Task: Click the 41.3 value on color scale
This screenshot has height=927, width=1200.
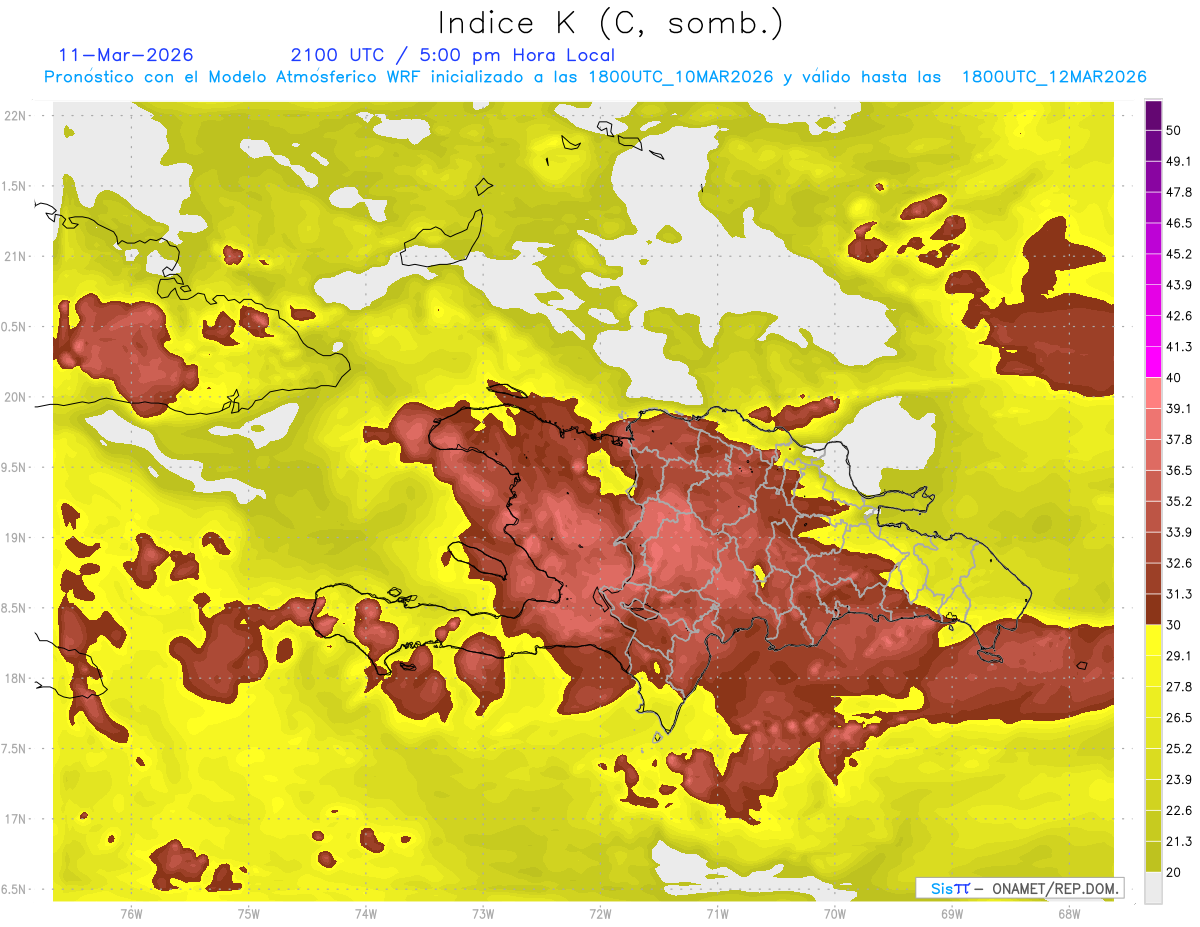Action: (x=1179, y=347)
